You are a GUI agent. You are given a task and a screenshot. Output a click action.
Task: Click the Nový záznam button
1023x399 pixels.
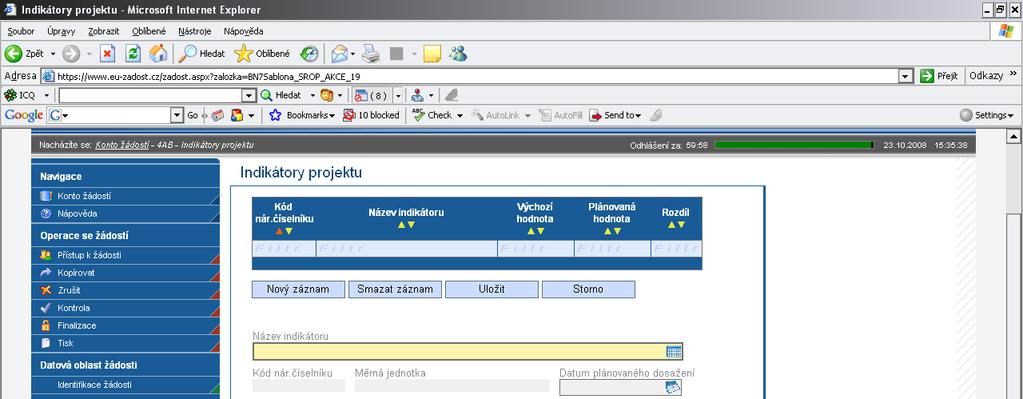[x=298, y=289]
